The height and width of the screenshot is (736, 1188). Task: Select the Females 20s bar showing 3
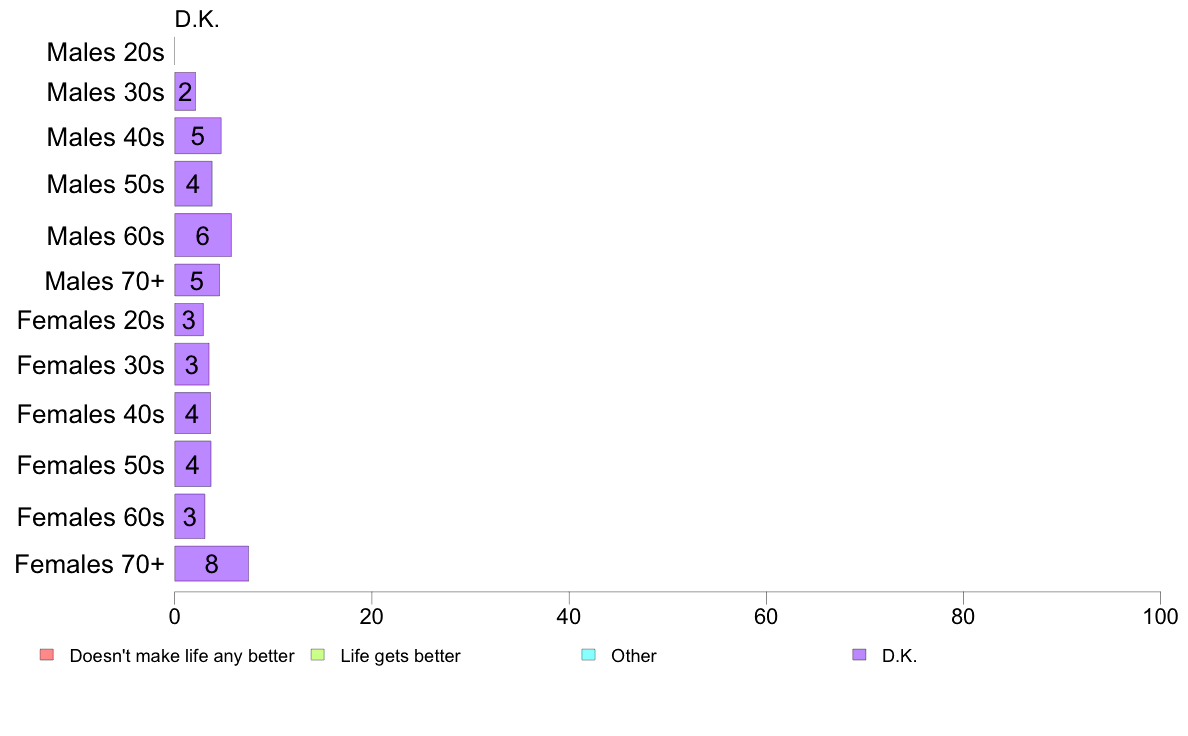(189, 320)
